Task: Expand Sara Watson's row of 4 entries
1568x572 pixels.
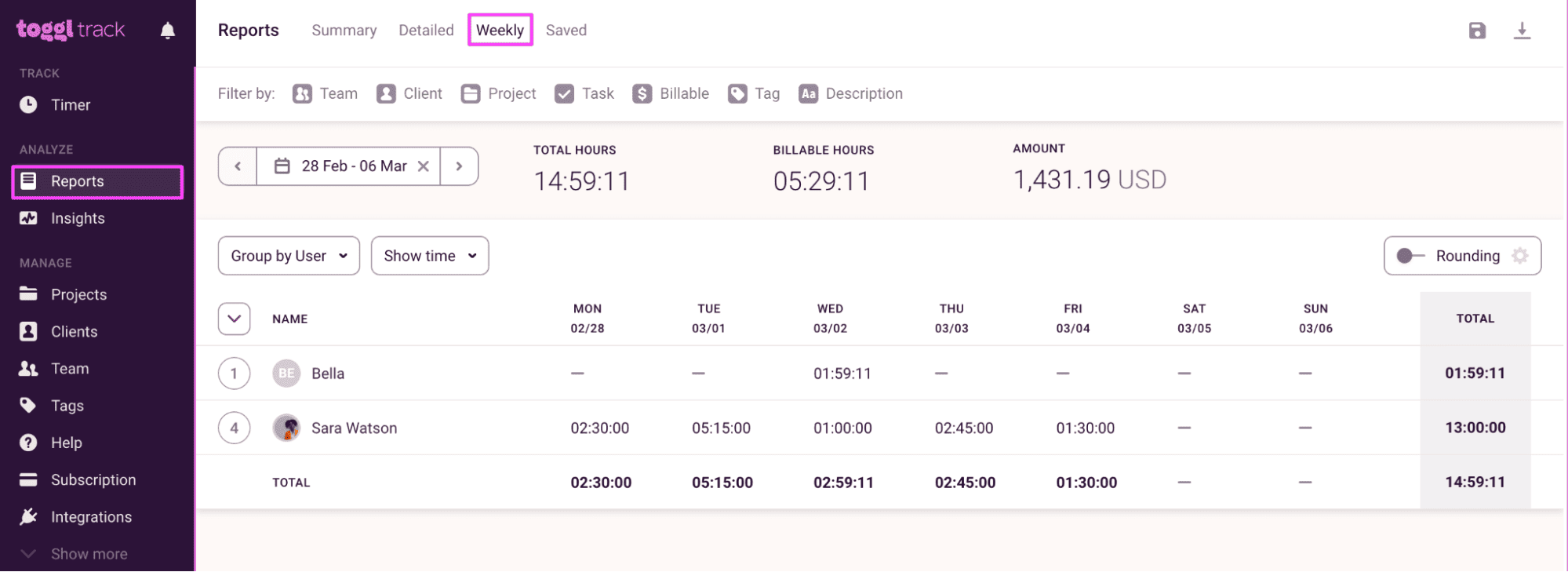Action: 234,428
